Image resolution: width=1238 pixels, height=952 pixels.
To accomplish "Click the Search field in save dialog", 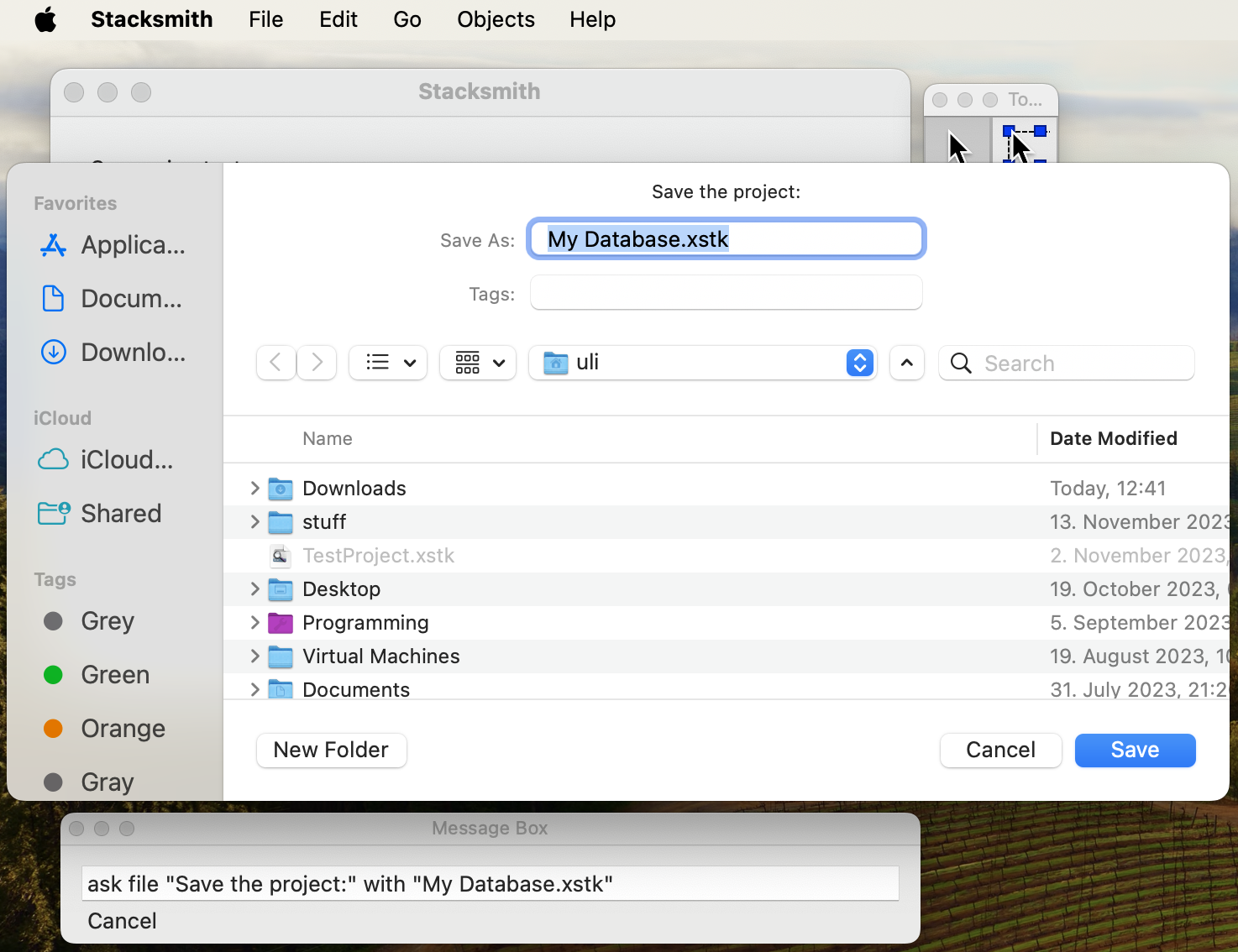I will [x=1067, y=363].
